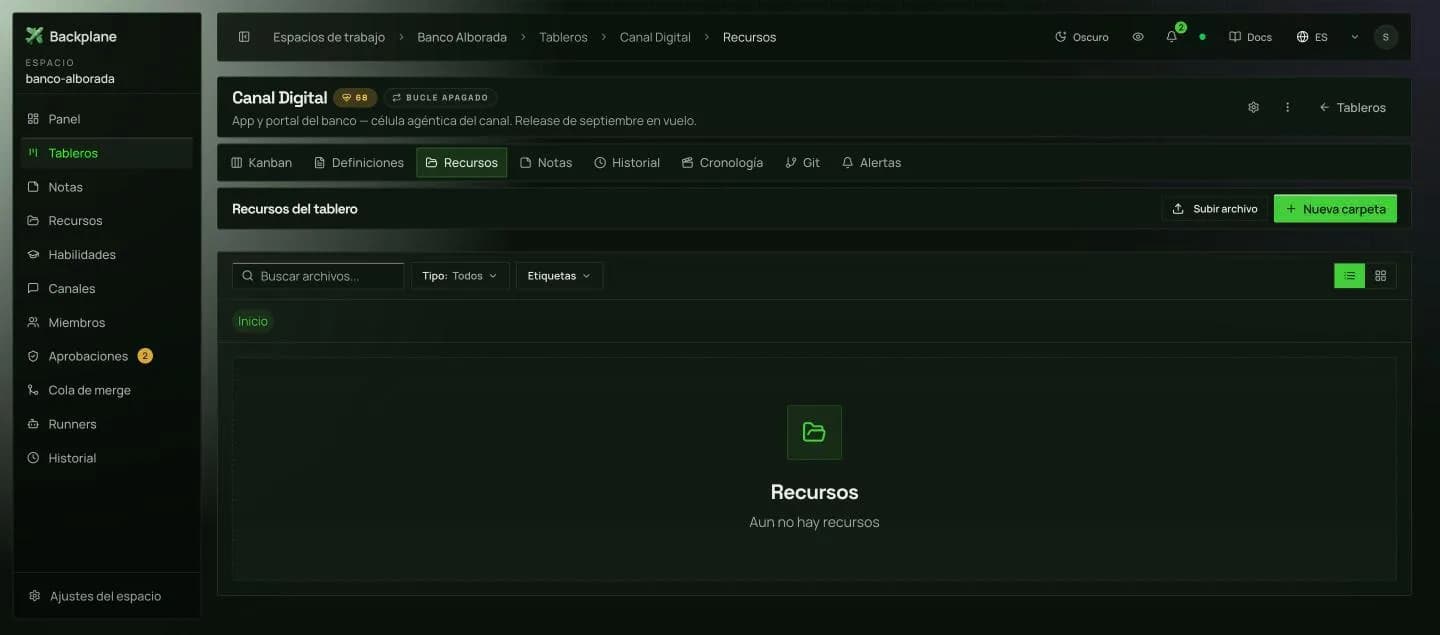The image size is (1440, 635).
Task: Open Habilidades in the sidebar
Action: coord(106,254)
